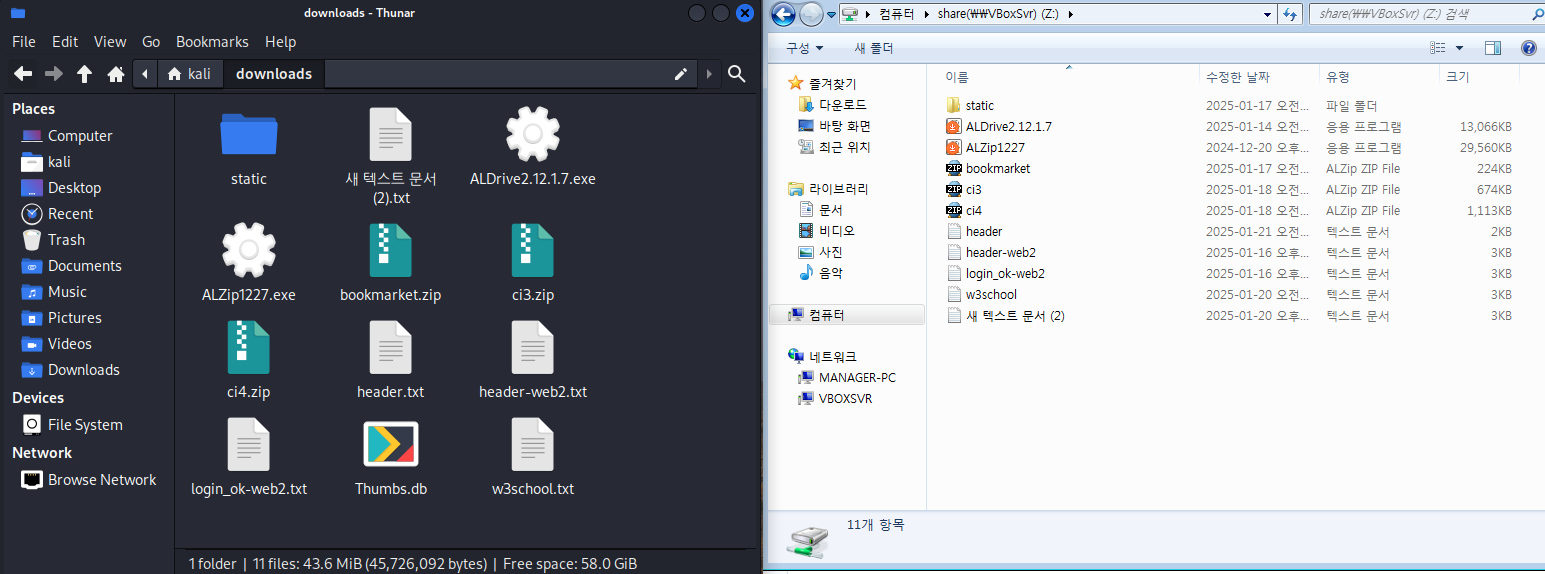Open Thunar File menu
The image size is (1545, 574).
(24, 42)
